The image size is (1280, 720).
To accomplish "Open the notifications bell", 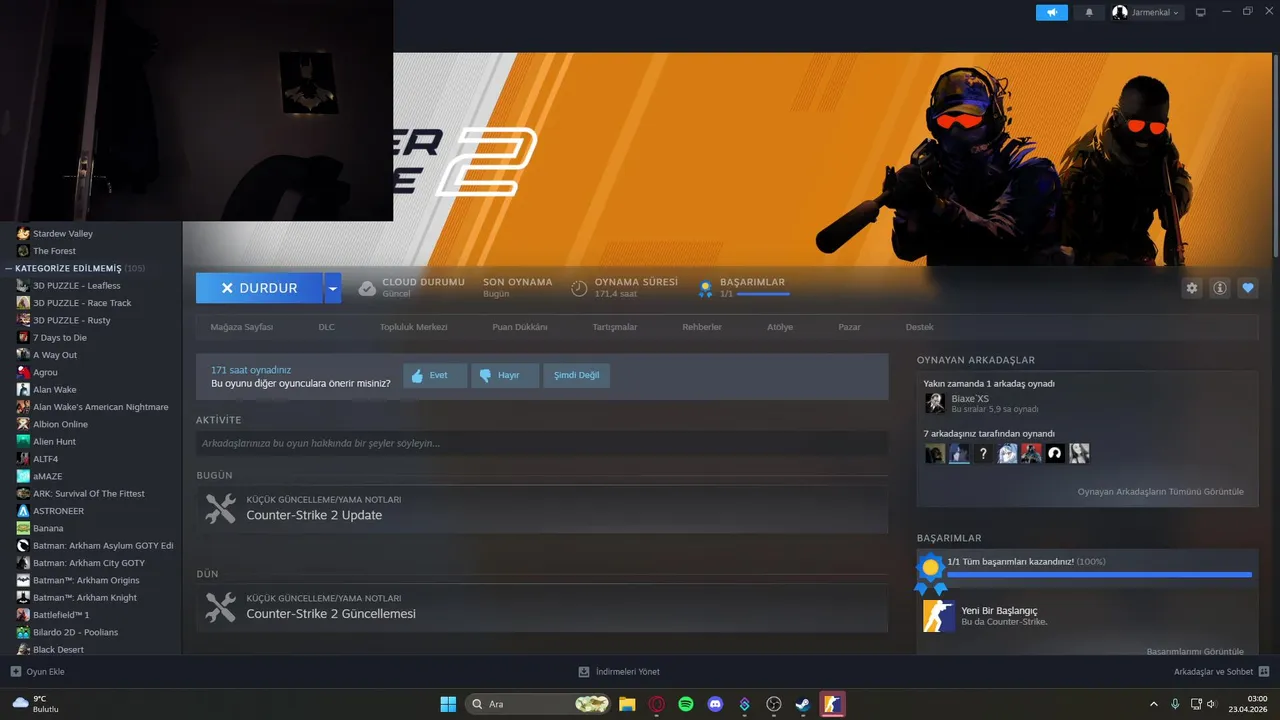I will coord(1089,12).
